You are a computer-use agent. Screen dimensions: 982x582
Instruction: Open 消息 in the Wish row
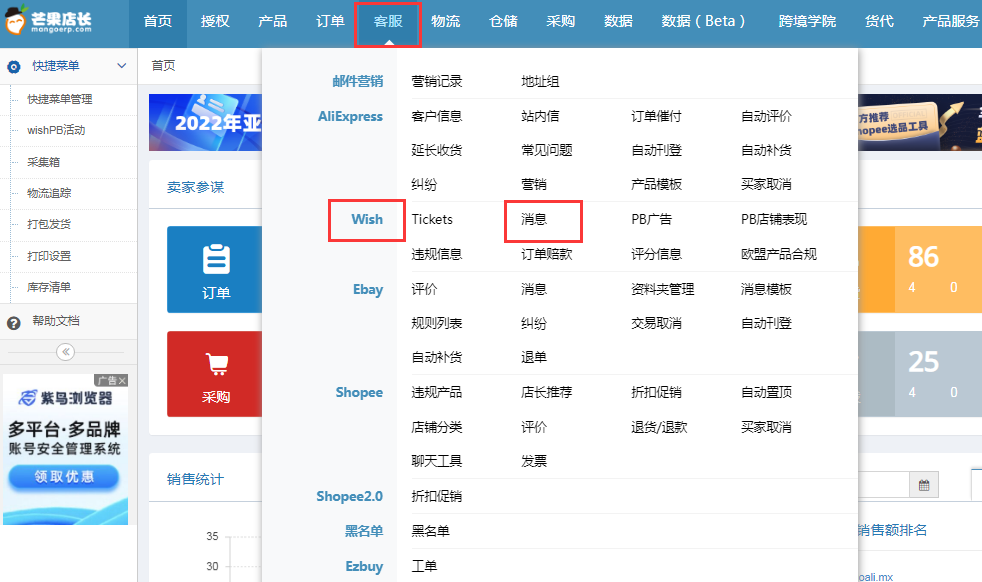click(534, 219)
